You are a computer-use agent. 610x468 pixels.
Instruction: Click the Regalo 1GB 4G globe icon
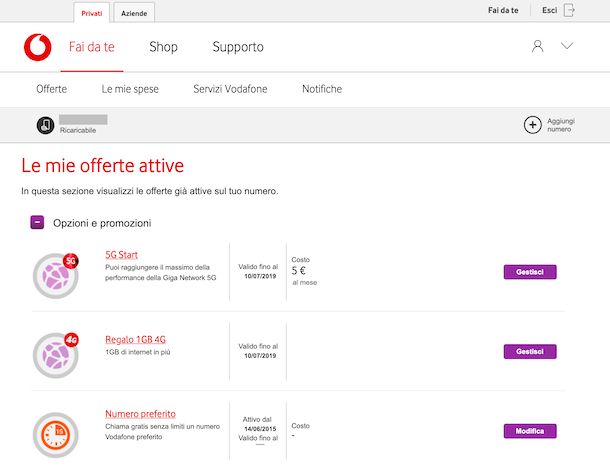click(x=56, y=355)
